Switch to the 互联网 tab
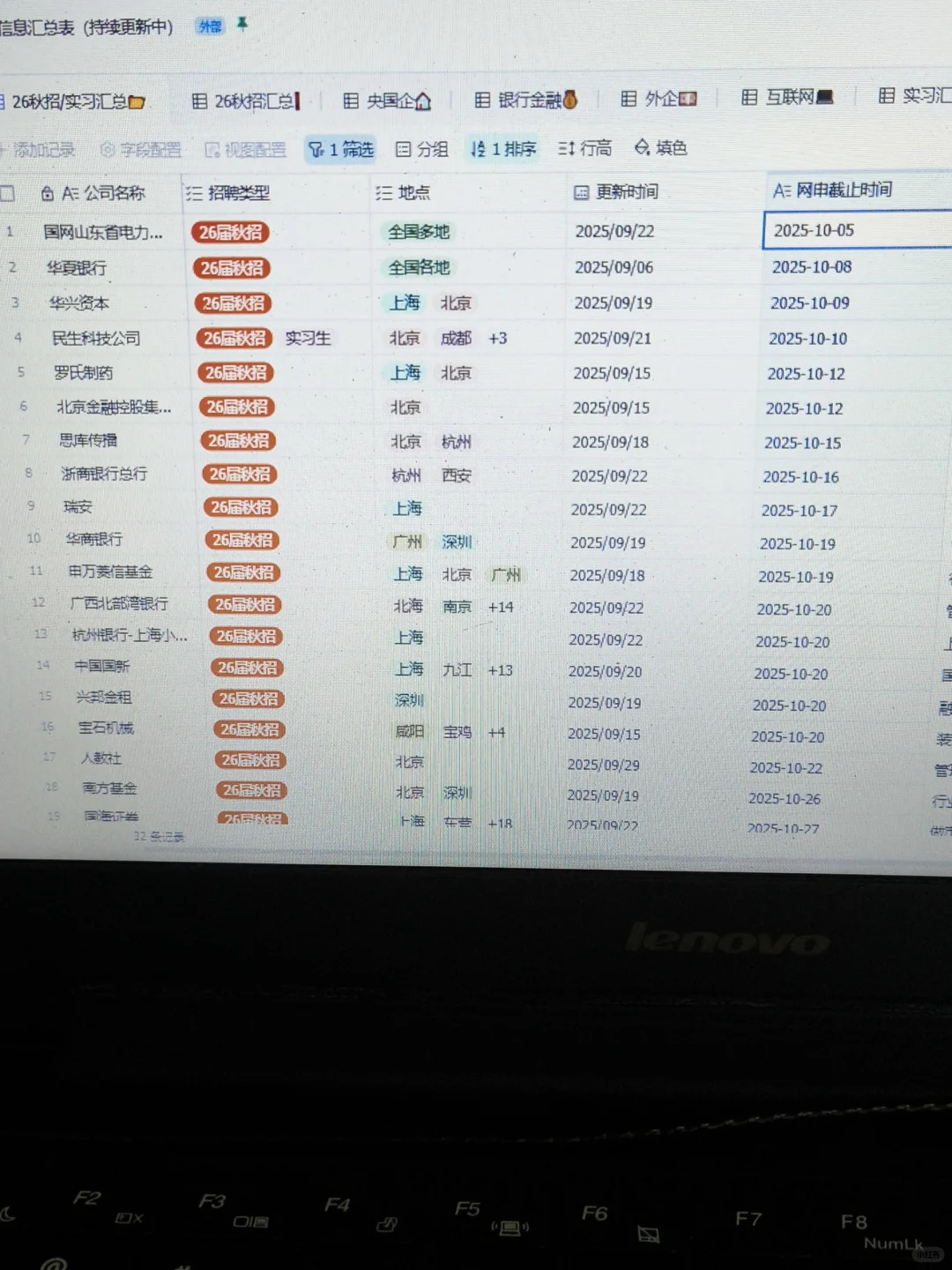This screenshot has height=1270, width=952. 787,97
